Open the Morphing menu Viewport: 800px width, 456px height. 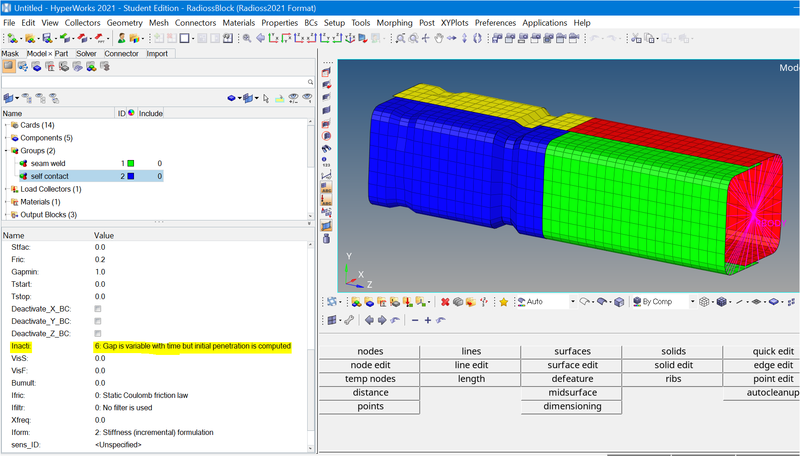394,23
